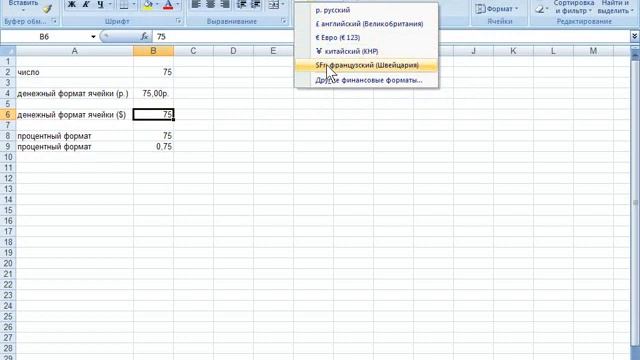The width and height of the screenshot is (640, 360).
Task: Open Alignment (Выравнивание) dialog launcher
Action: click(x=284, y=21)
